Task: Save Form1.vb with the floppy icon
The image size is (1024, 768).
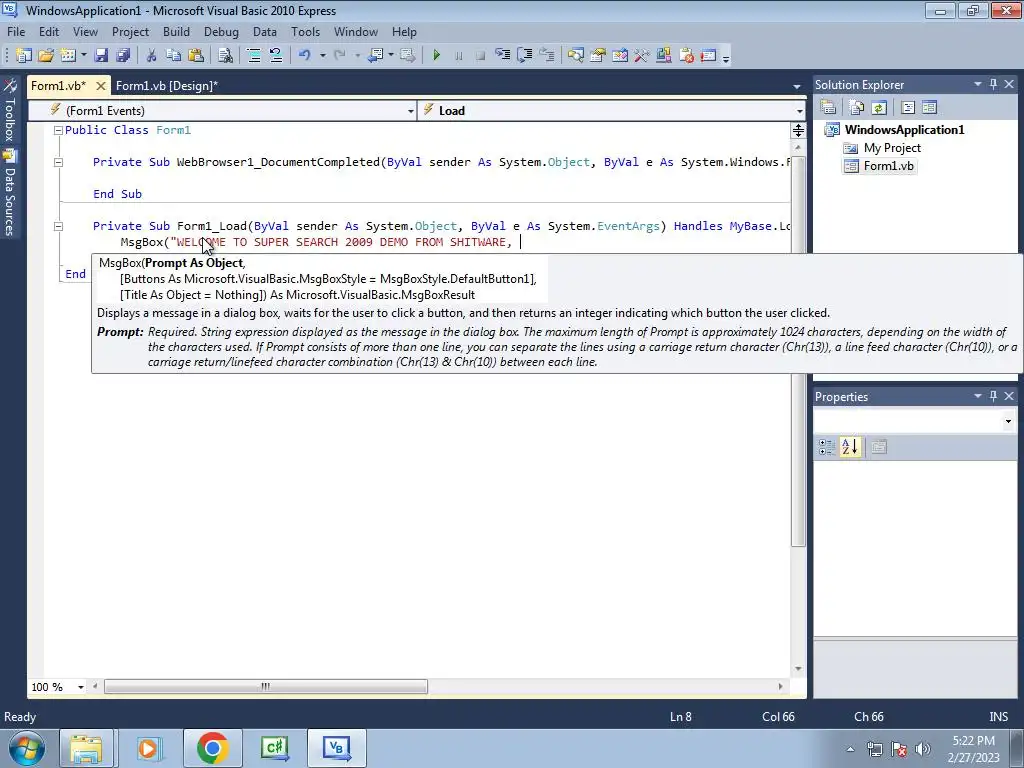Action: pos(101,56)
